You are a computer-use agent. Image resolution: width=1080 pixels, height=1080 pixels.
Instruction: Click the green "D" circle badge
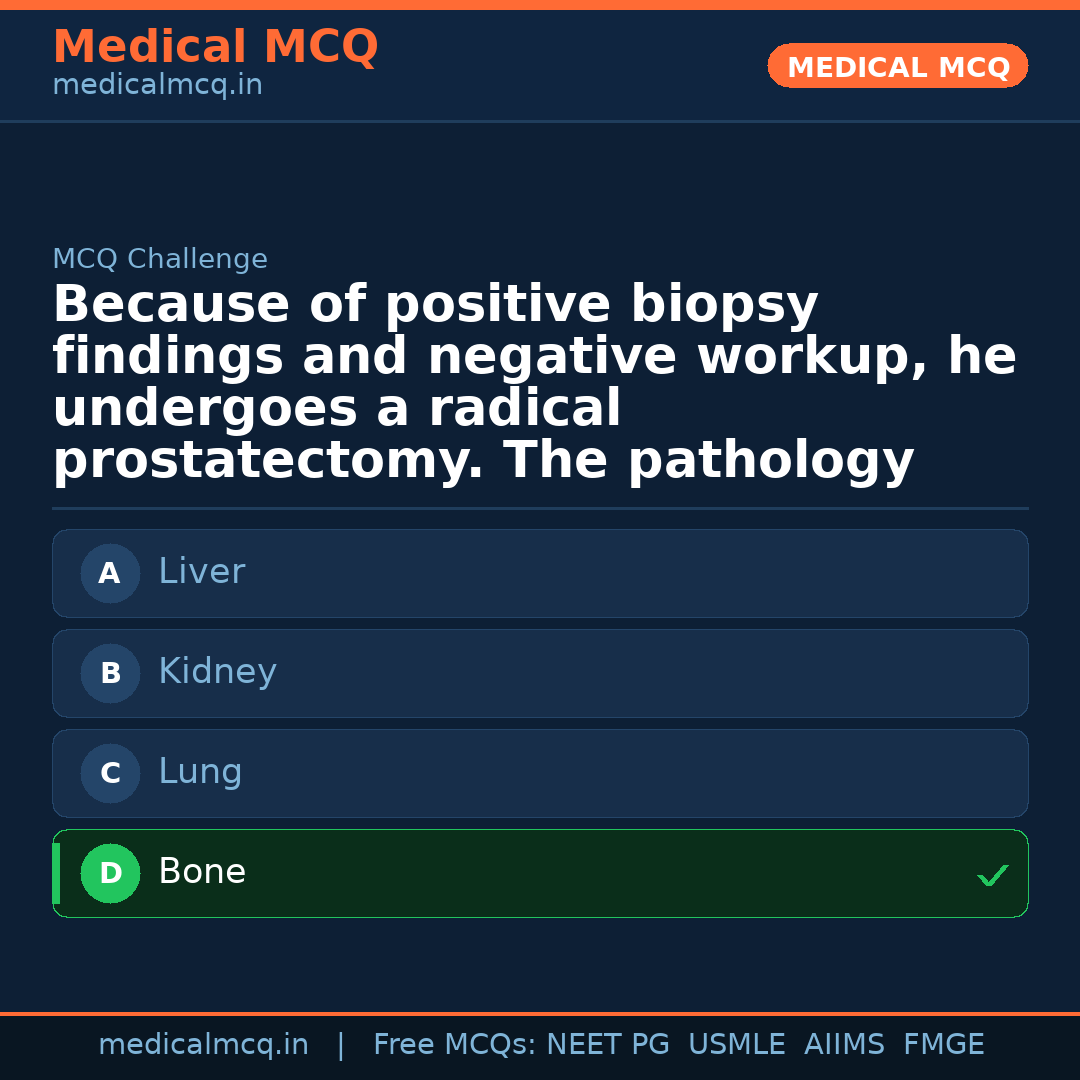coord(110,873)
